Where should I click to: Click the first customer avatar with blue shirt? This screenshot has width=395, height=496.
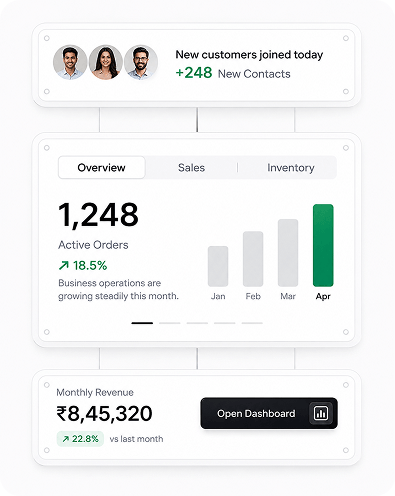coord(70,62)
